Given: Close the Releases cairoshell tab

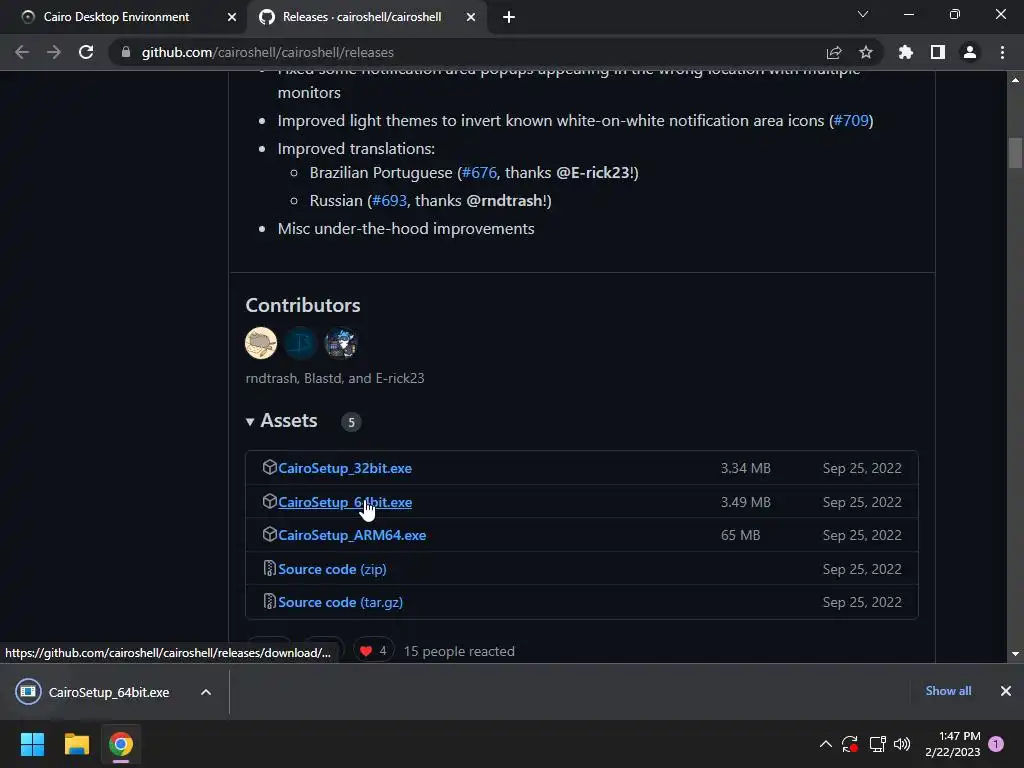Looking at the screenshot, I should tap(471, 17).
